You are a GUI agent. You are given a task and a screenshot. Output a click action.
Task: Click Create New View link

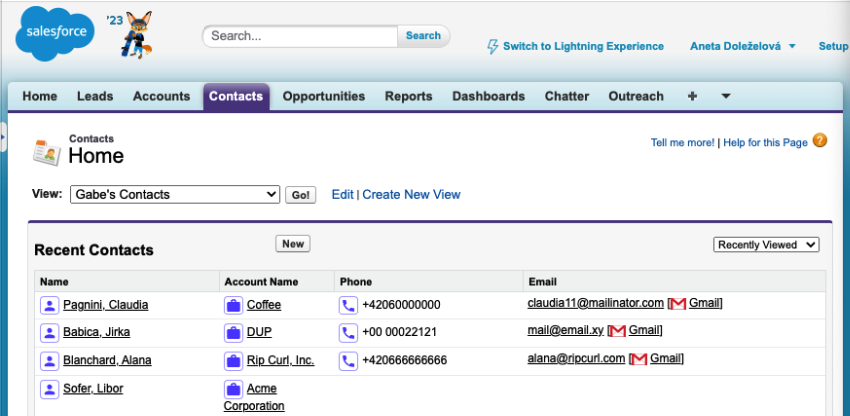point(411,195)
